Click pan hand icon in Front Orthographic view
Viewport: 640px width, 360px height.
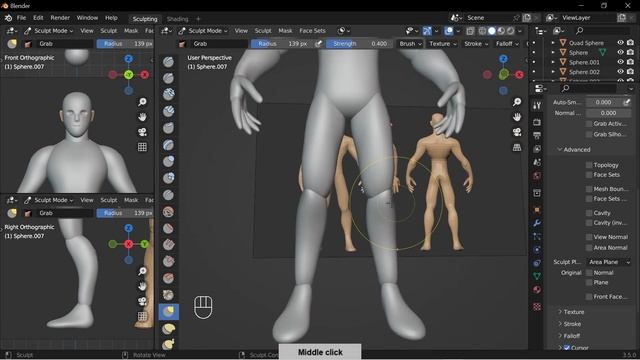coord(142,117)
